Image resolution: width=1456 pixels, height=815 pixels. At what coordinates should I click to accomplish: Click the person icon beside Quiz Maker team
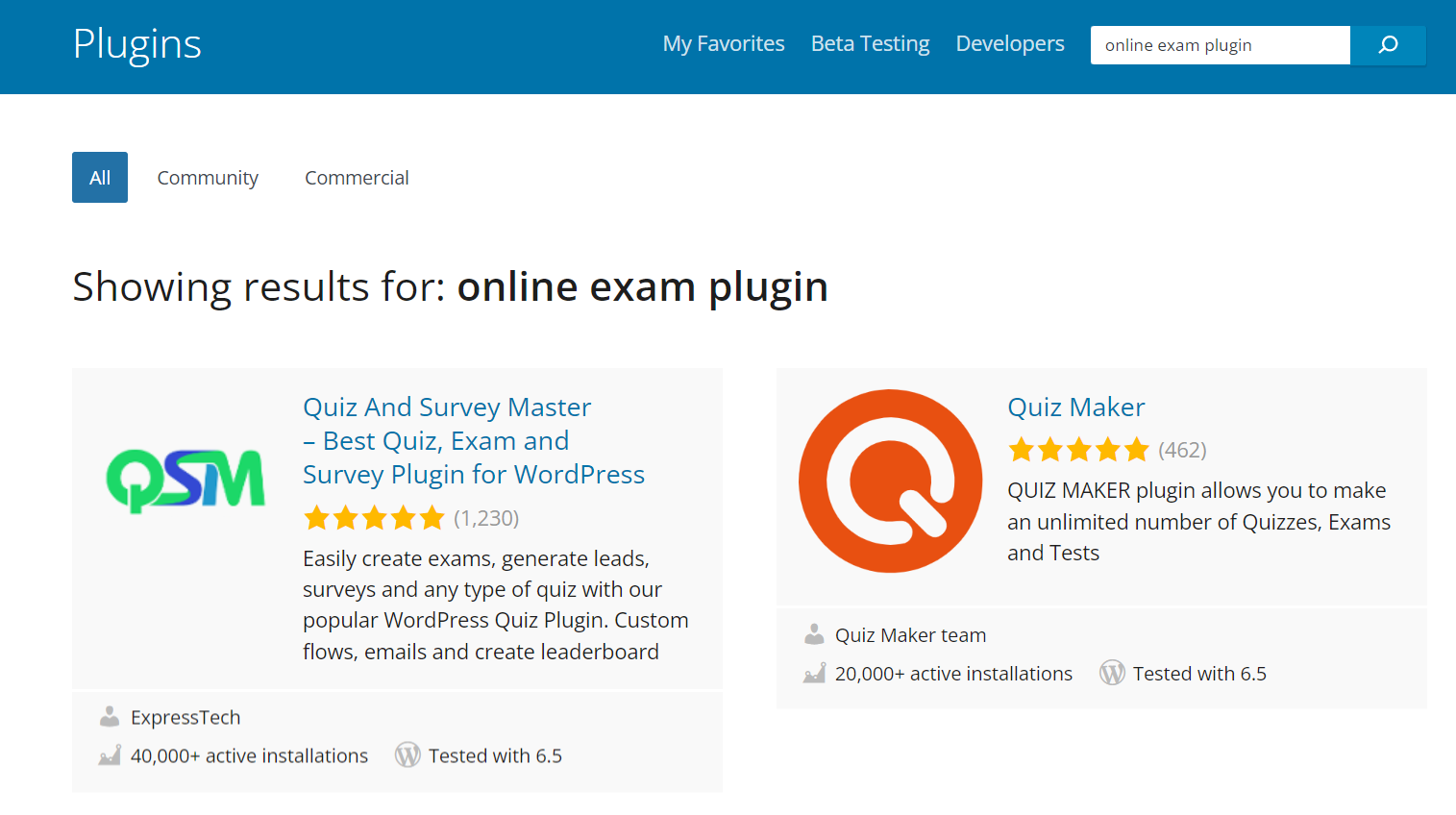[x=814, y=634]
